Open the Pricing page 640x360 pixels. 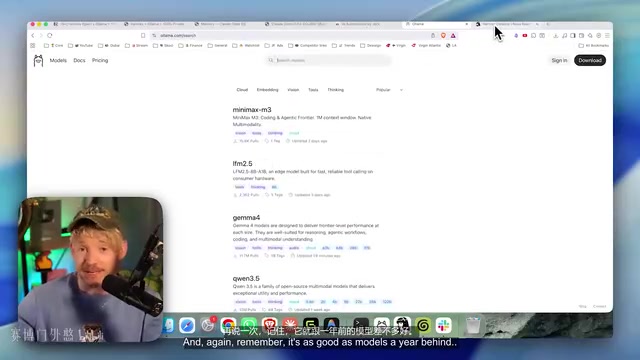pos(100,60)
